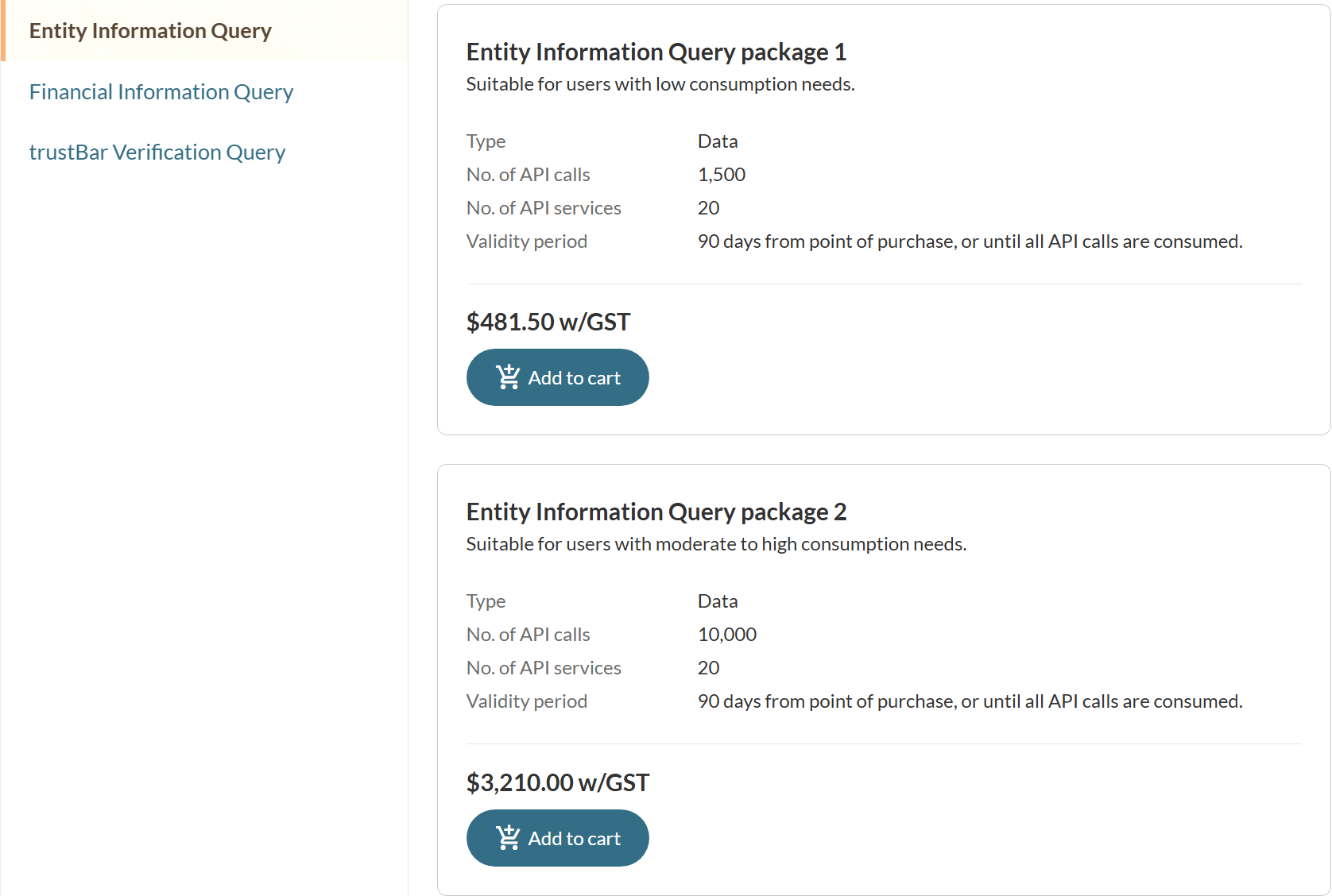Click package 2 Type label

[x=486, y=601]
